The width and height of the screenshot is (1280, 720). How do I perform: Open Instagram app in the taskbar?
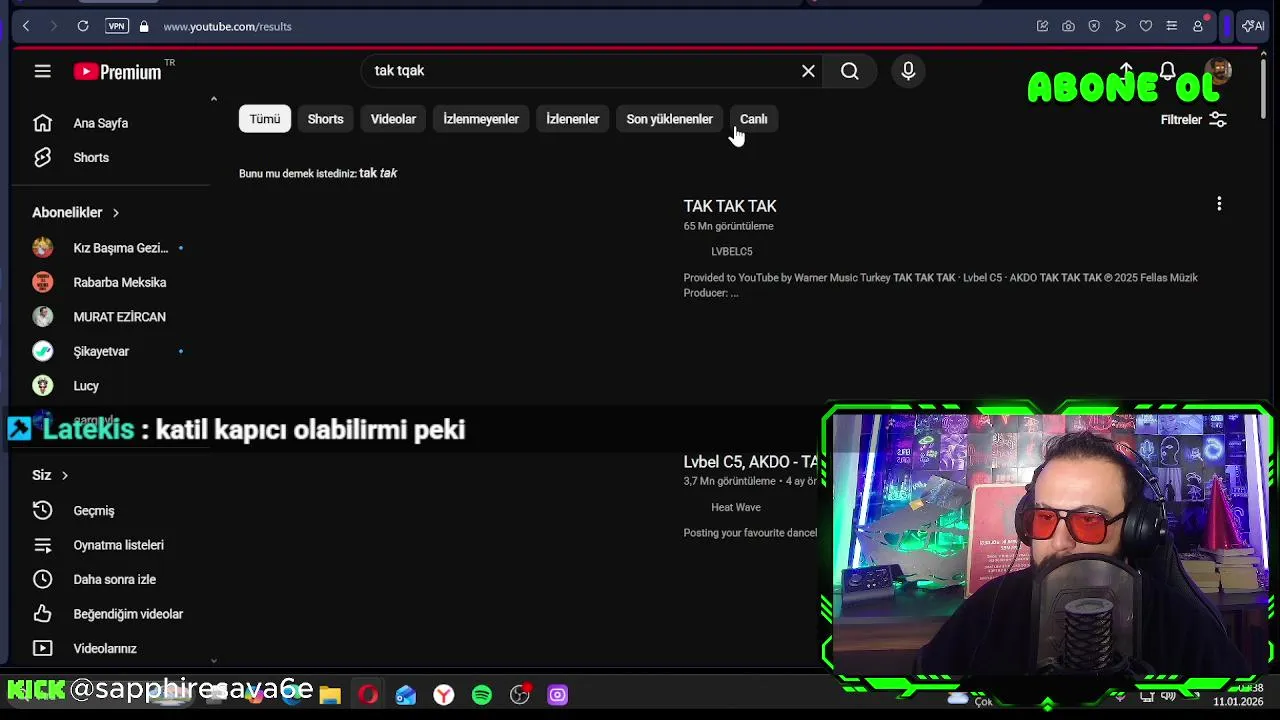tap(558, 694)
